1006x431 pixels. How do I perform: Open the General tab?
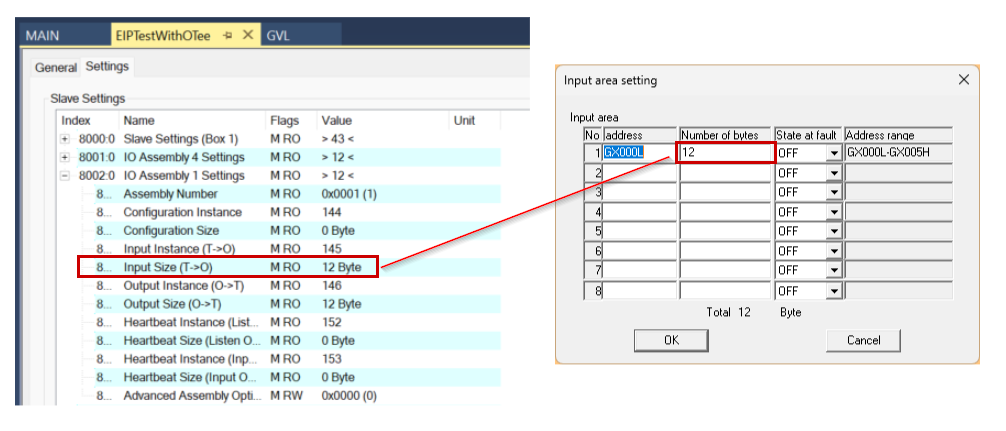pyautogui.click(x=56, y=67)
